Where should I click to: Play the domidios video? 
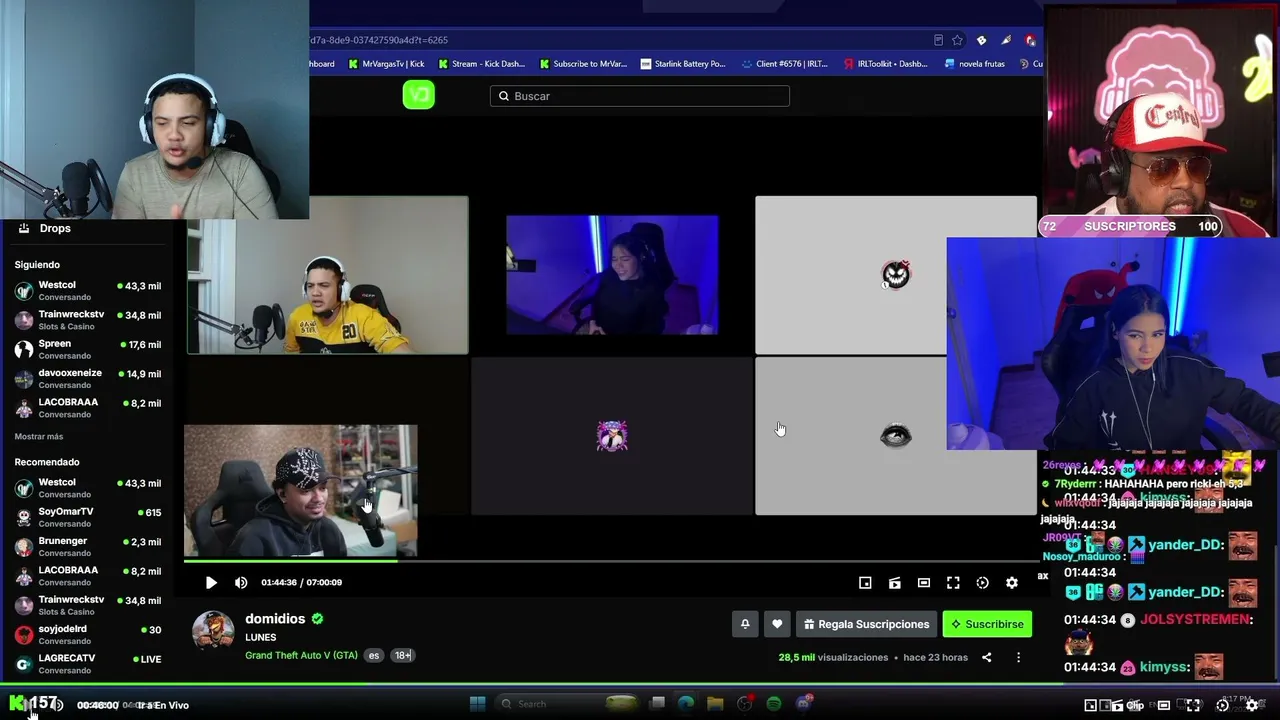pyautogui.click(x=211, y=583)
